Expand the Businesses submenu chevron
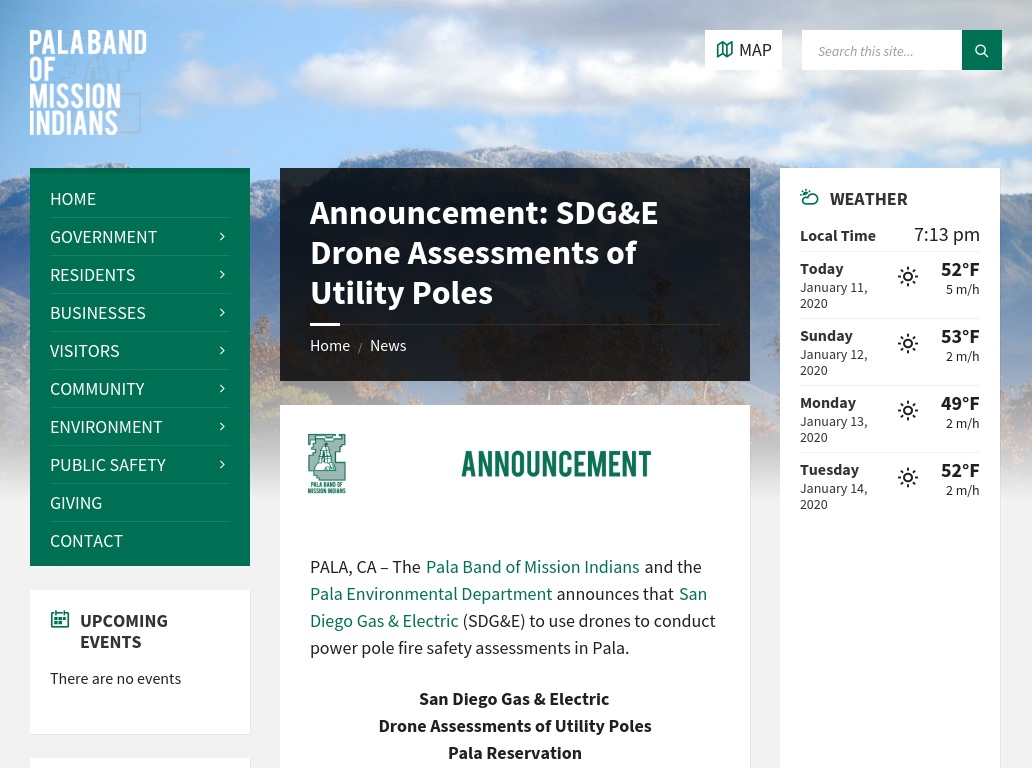This screenshot has width=1032, height=768. coord(222,313)
